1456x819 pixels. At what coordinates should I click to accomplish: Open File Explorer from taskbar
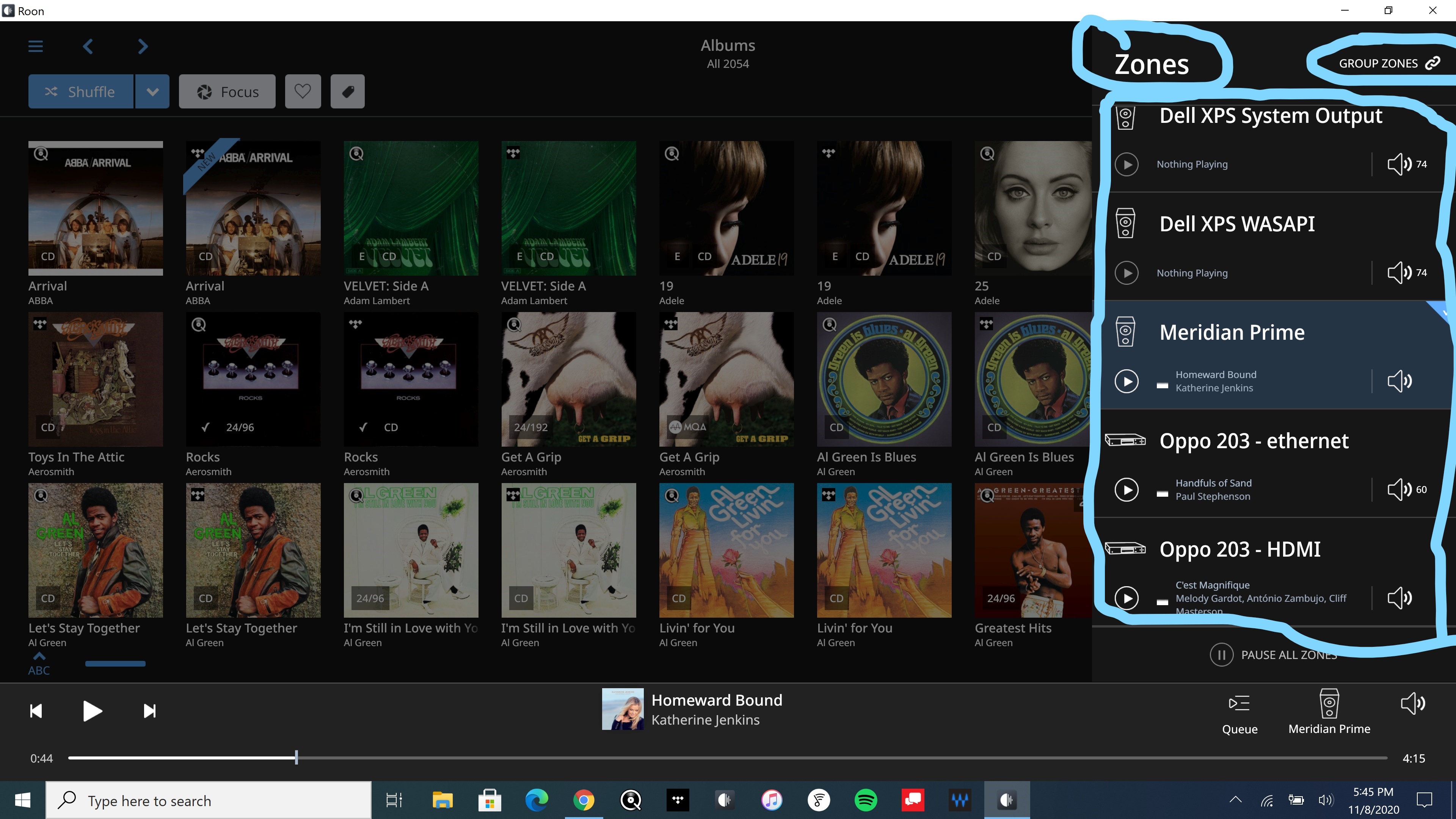tap(442, 800)
